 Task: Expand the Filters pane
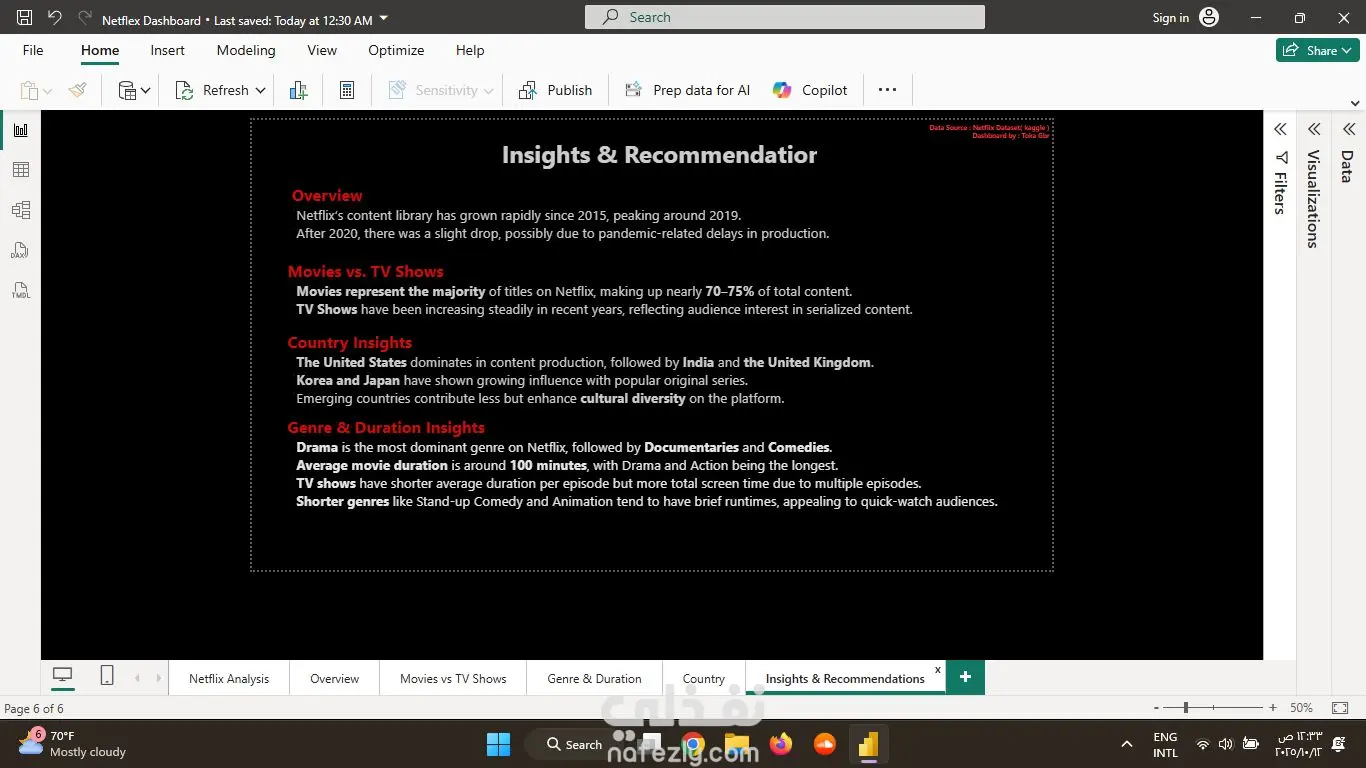point(1280,129)
